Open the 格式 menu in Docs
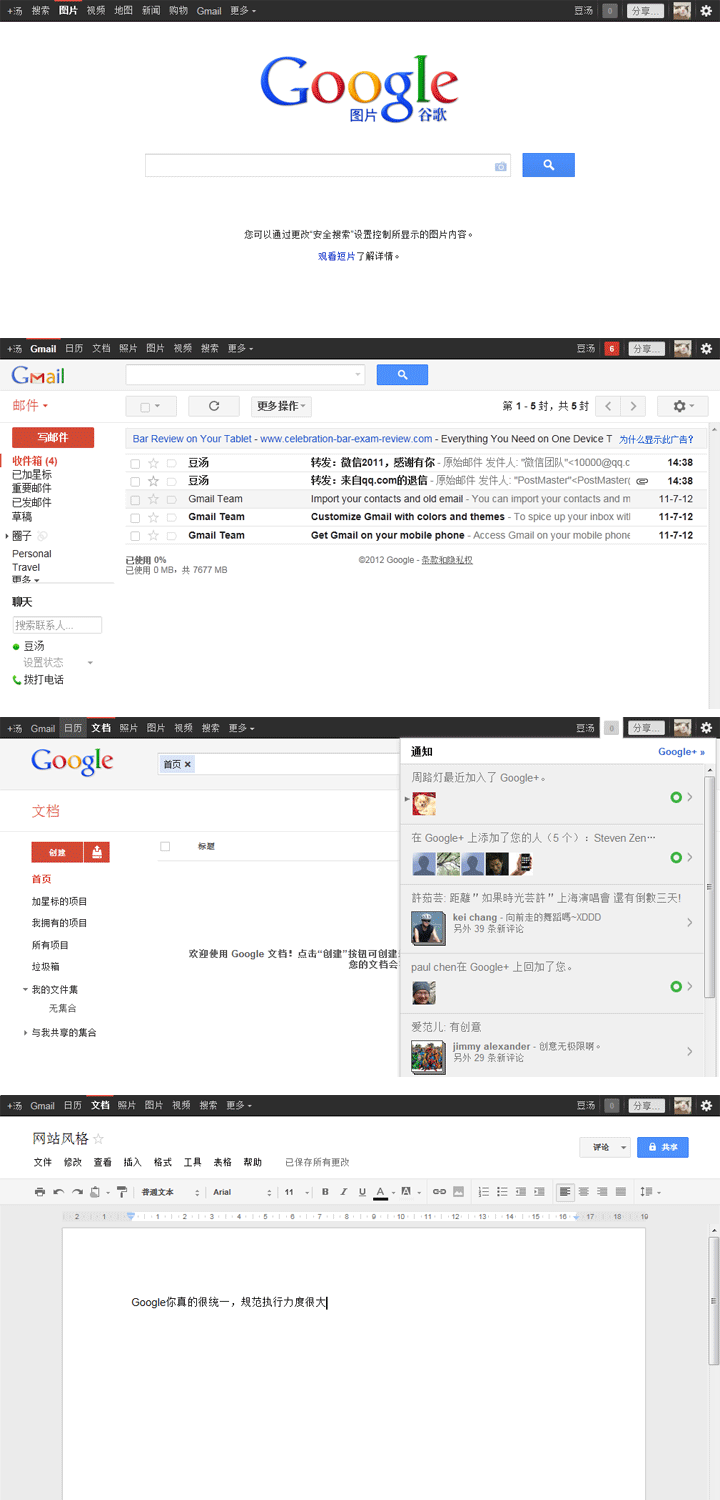The image size is (720, 1500). tap(162, 1162)
